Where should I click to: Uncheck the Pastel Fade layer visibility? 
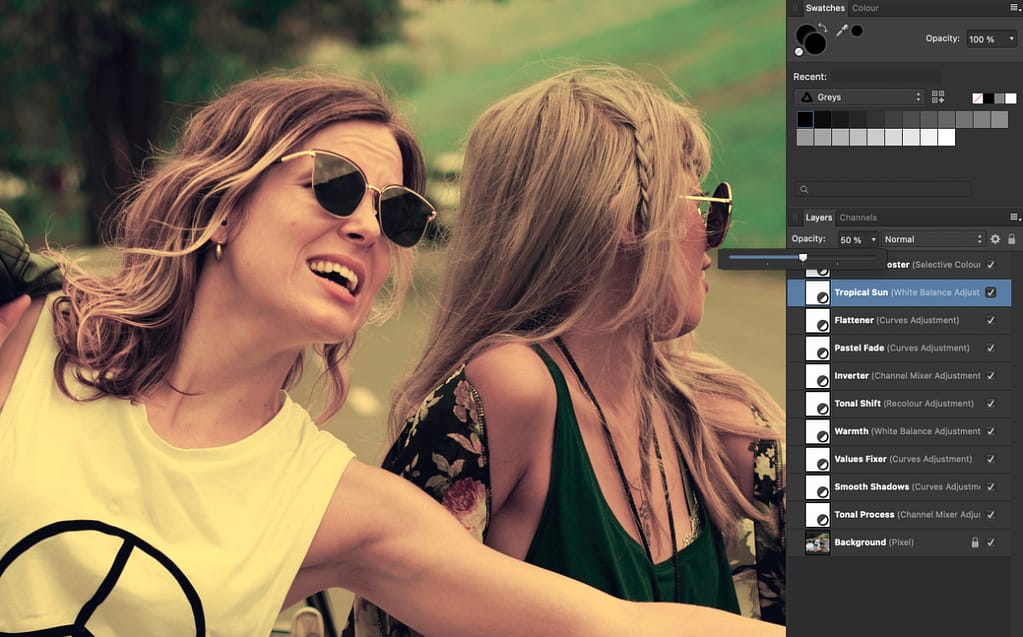991,348
